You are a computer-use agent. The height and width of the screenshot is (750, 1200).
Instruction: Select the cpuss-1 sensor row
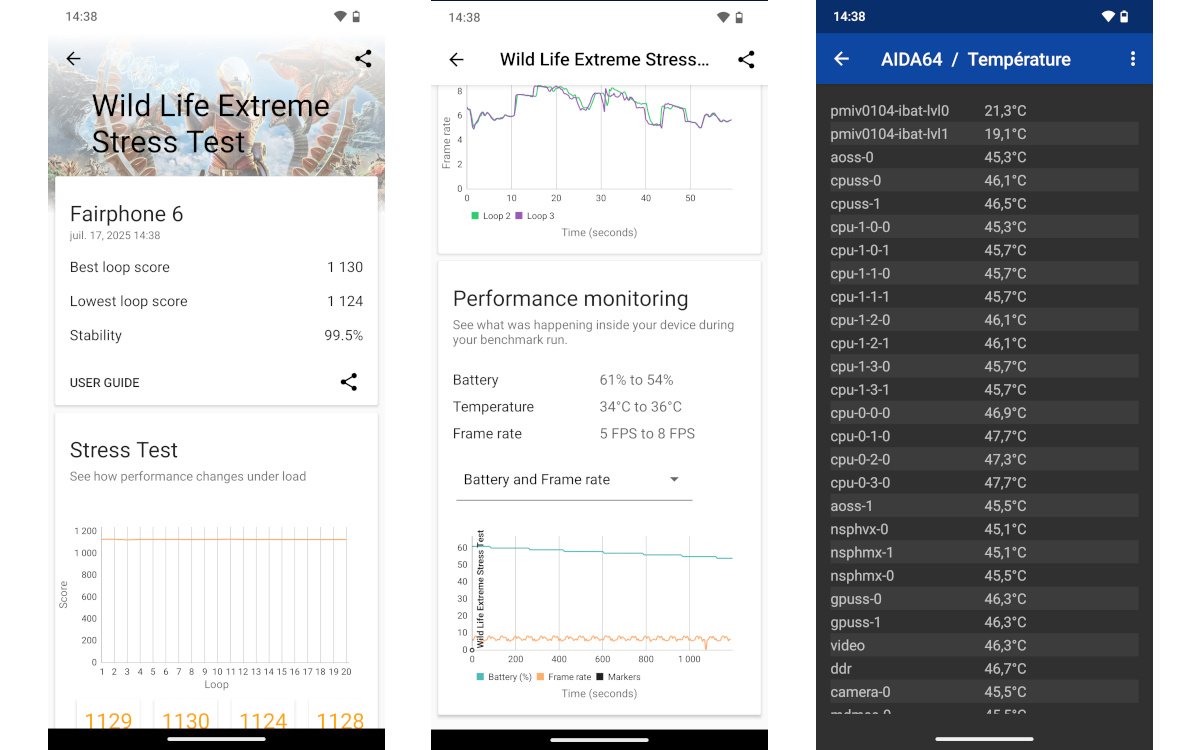point(984,204)
